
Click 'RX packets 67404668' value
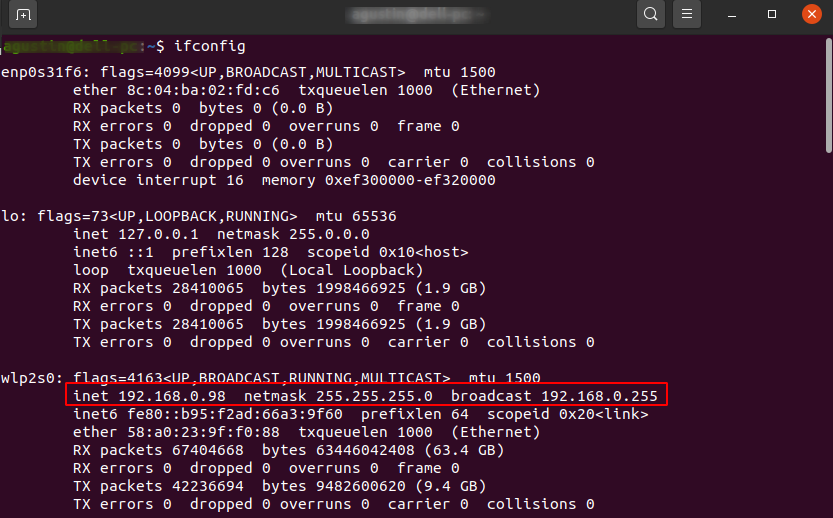click(158, 451)
